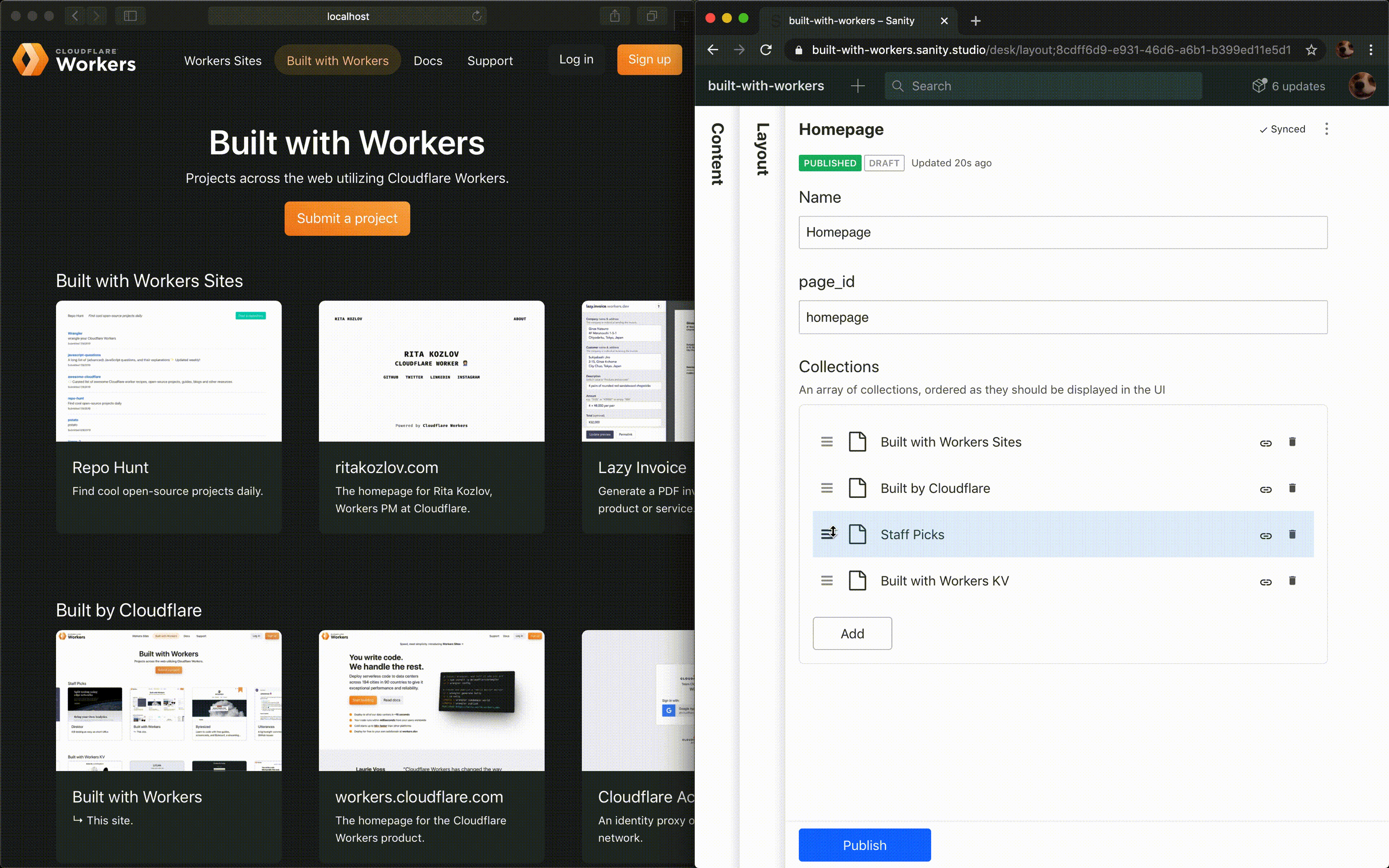Click link icon for Built with Workers Sites
The width and height of the screenshot is (1389, 868).
[1266, 443]
